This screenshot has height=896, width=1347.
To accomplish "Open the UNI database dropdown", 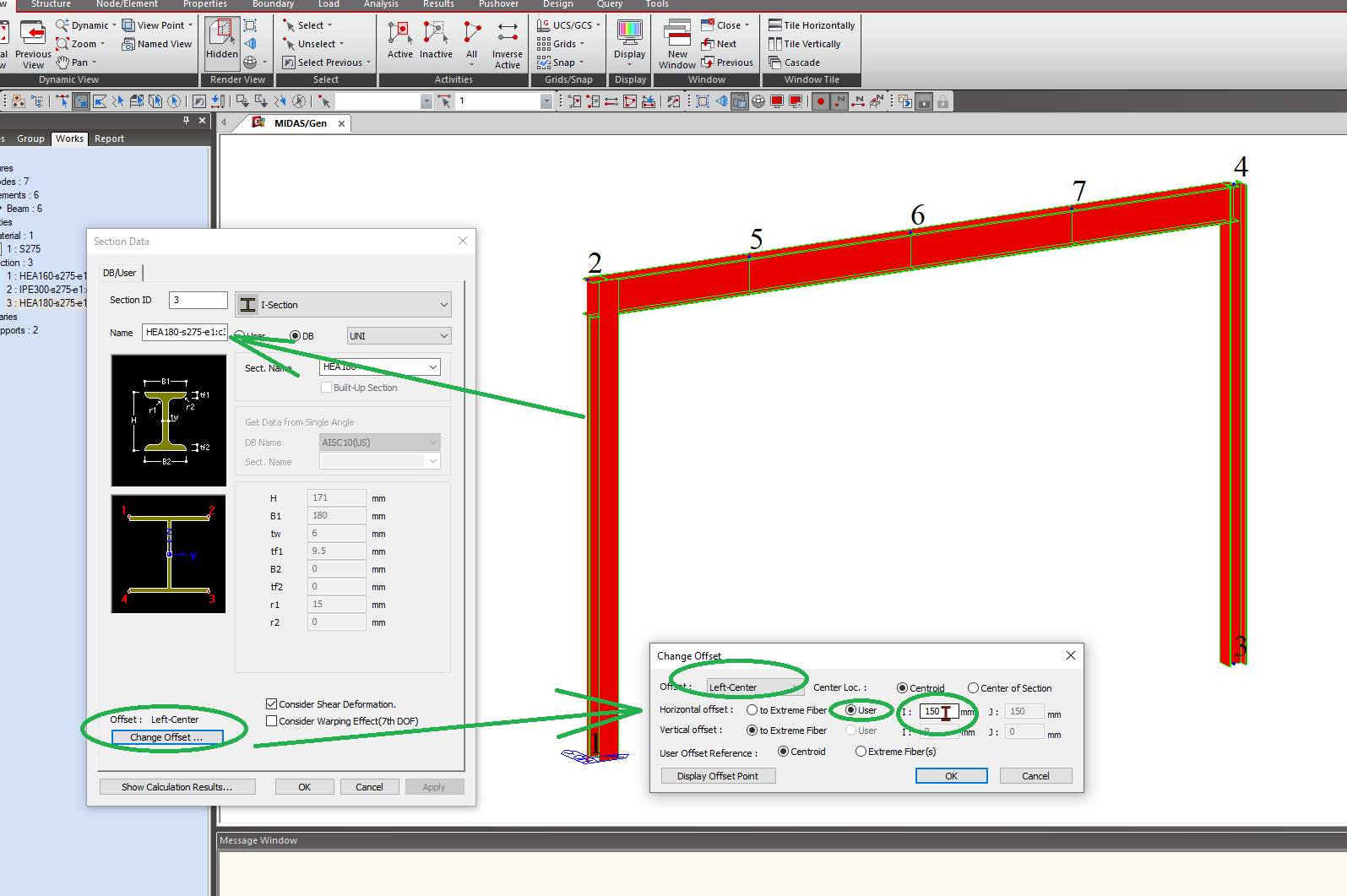I will [399, 336].
